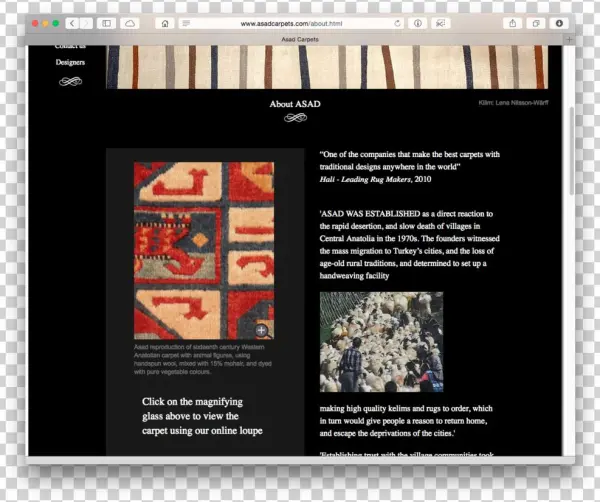Image resolution: width=600 pixels, height=502 pixels.
Task: Click the 'making high quality kelims' paragraph
Action: coord(406,421)
